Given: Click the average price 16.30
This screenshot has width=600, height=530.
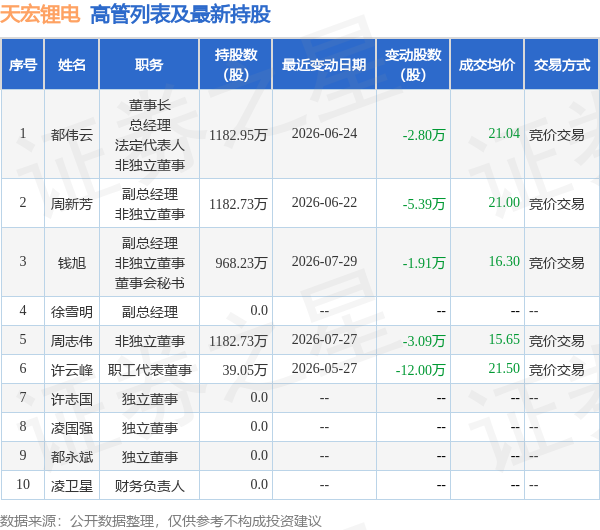Looking at the screenshot, I should (504, 261).
